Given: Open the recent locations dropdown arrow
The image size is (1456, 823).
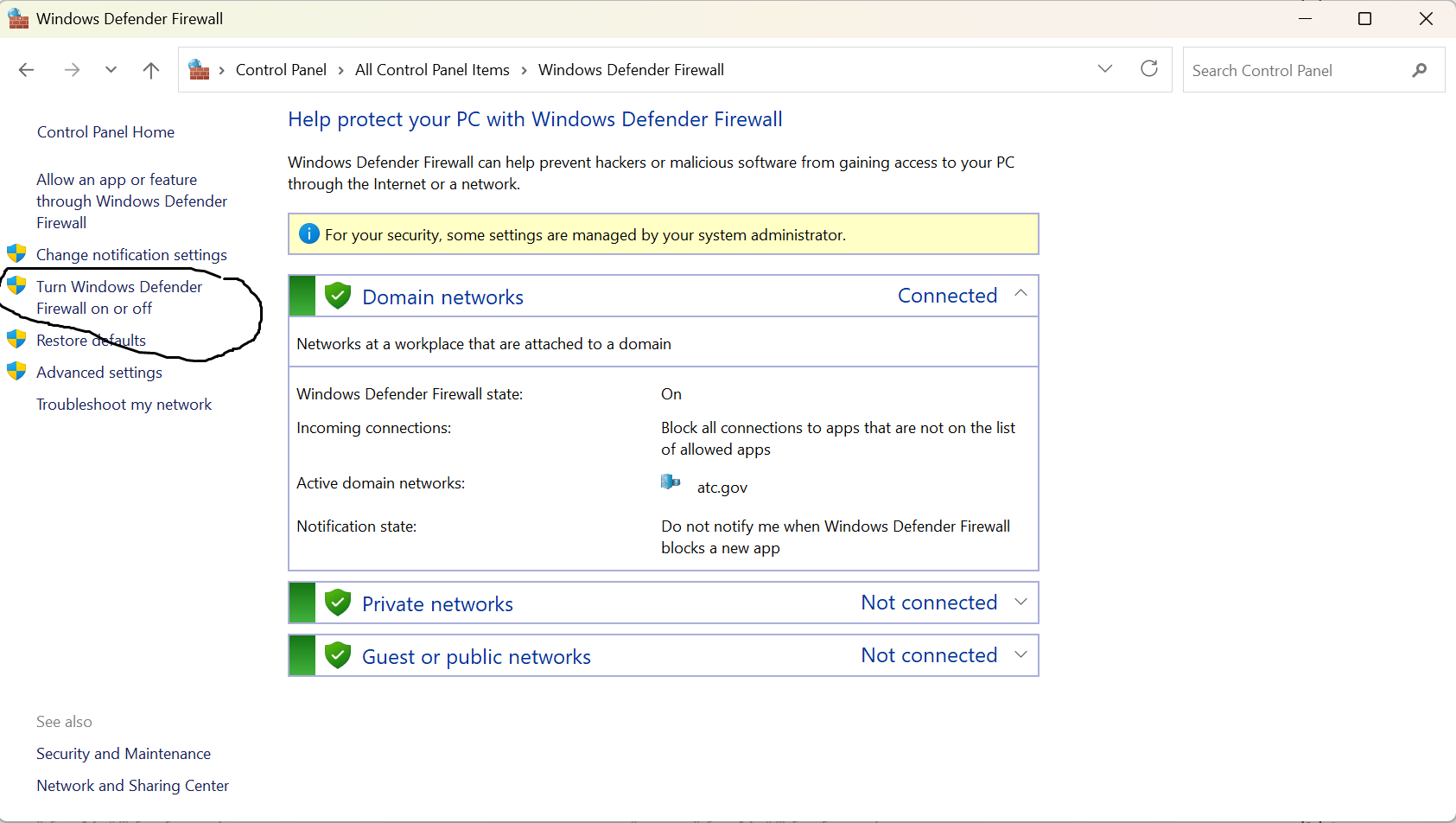Looking at the screenshot, I should pos(111,70).
